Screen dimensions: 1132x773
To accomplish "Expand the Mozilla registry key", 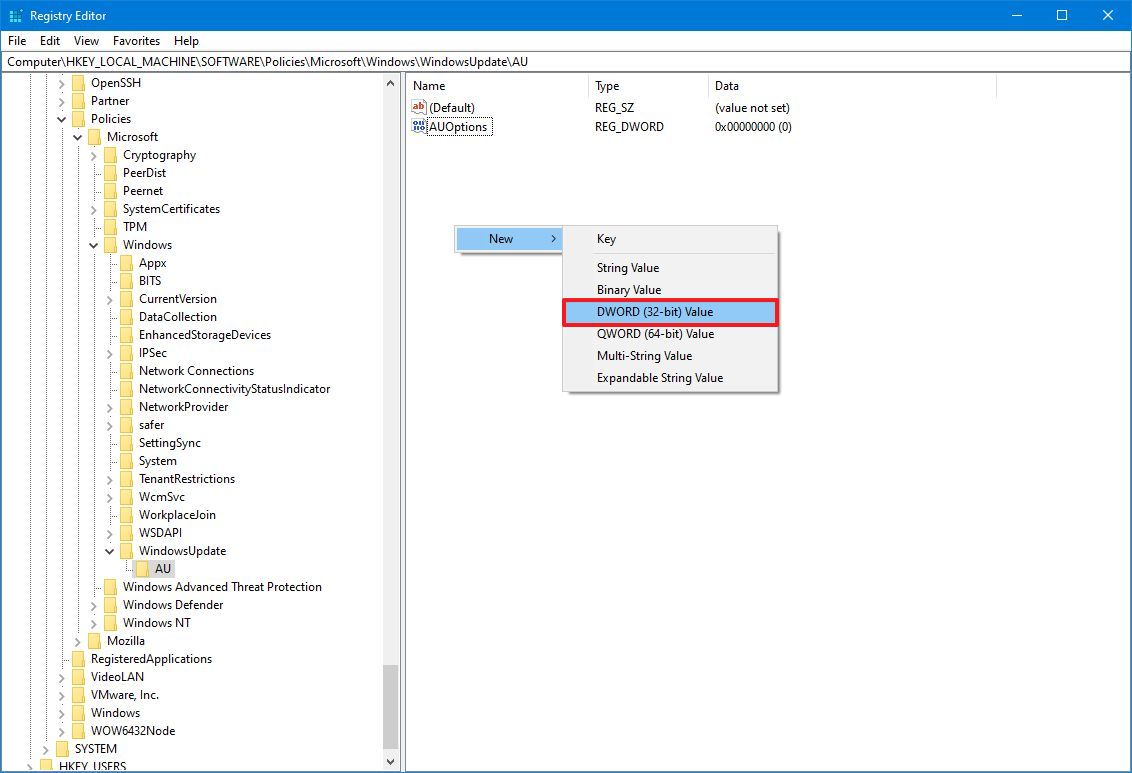I will tap(77, 640).
